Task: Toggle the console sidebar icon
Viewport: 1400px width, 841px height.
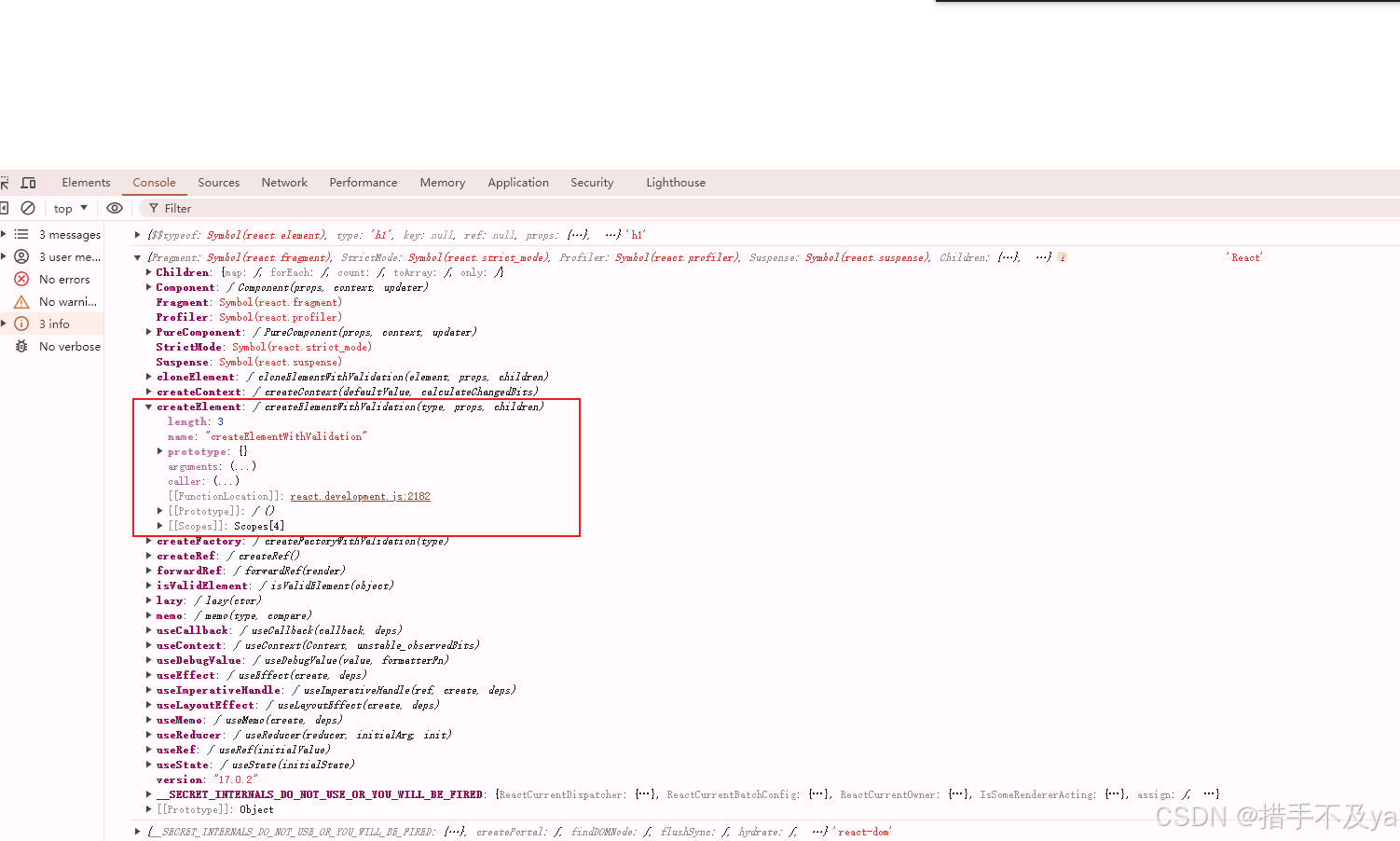Action: [x=4, y=208]
